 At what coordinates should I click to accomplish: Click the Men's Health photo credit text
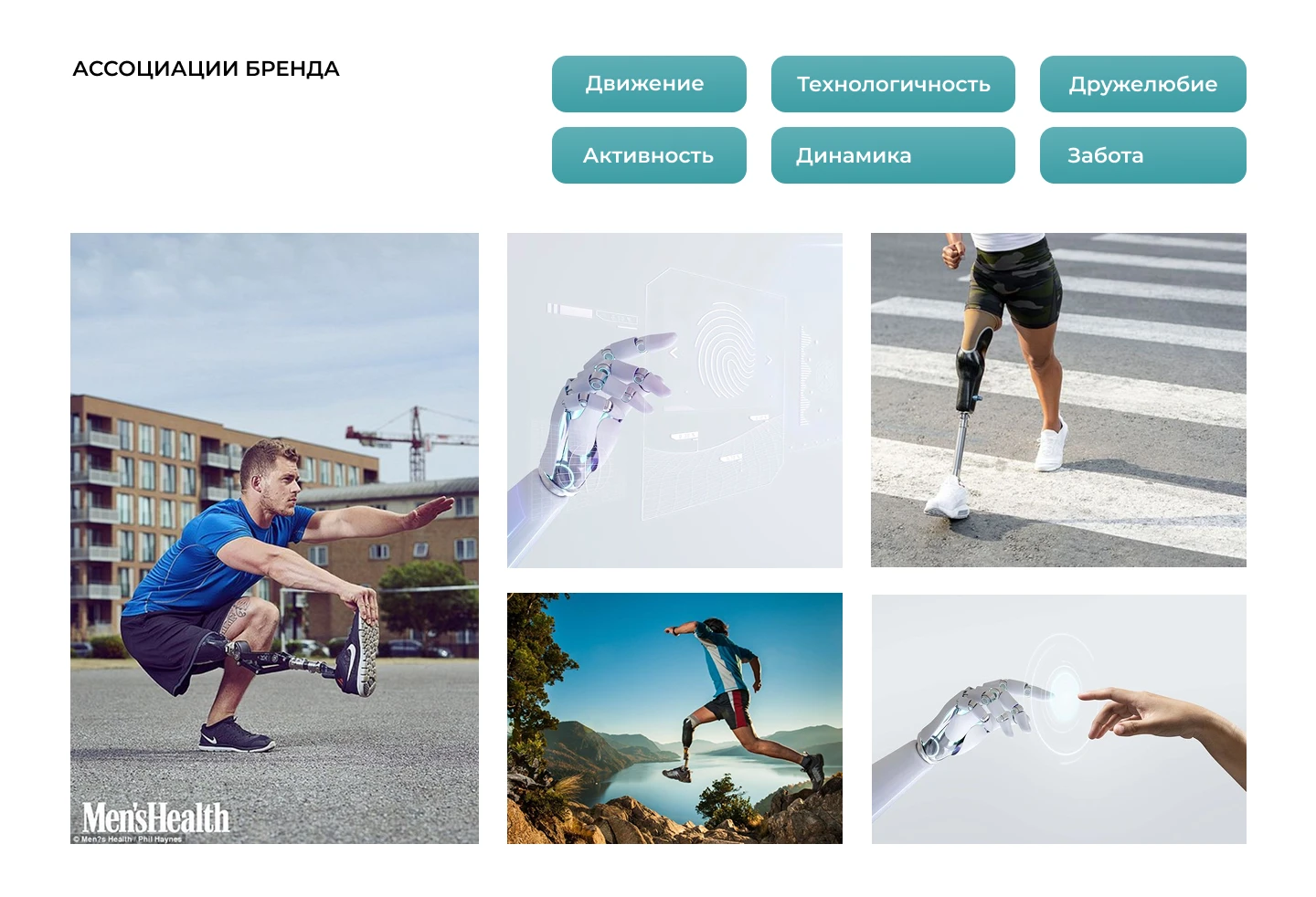coord(128,839)
